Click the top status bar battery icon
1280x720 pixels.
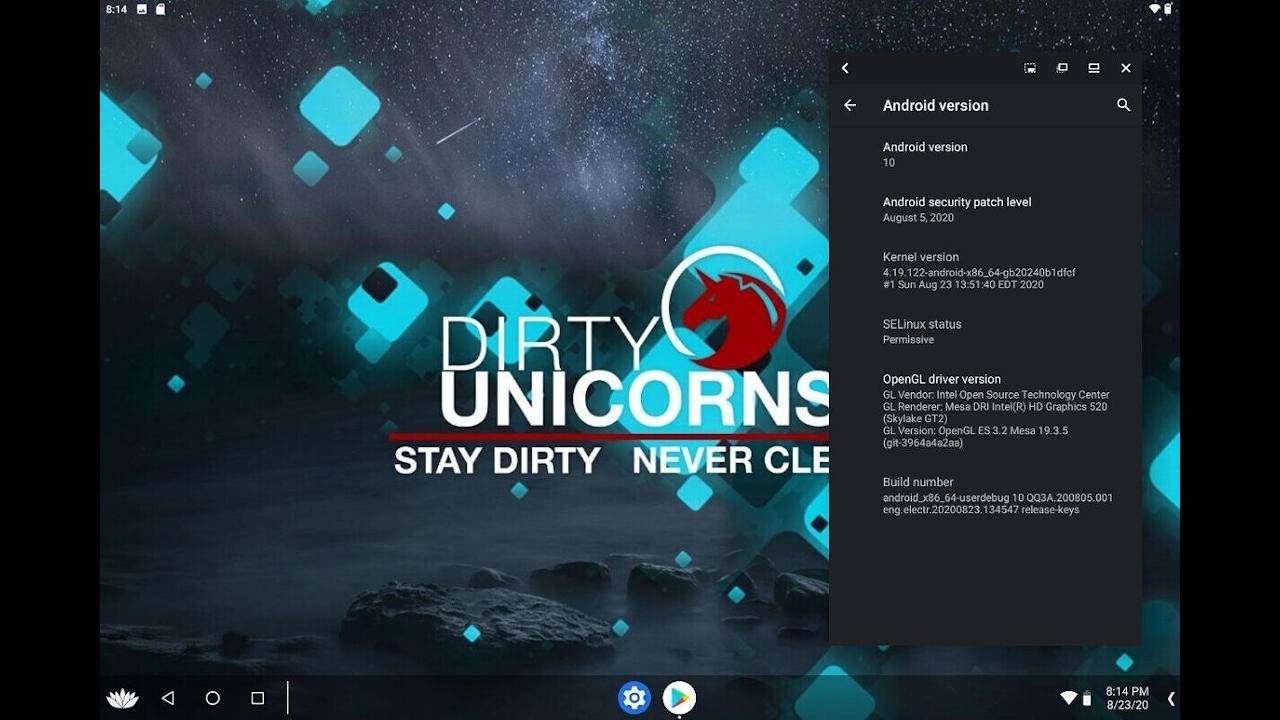point(1168,9)
